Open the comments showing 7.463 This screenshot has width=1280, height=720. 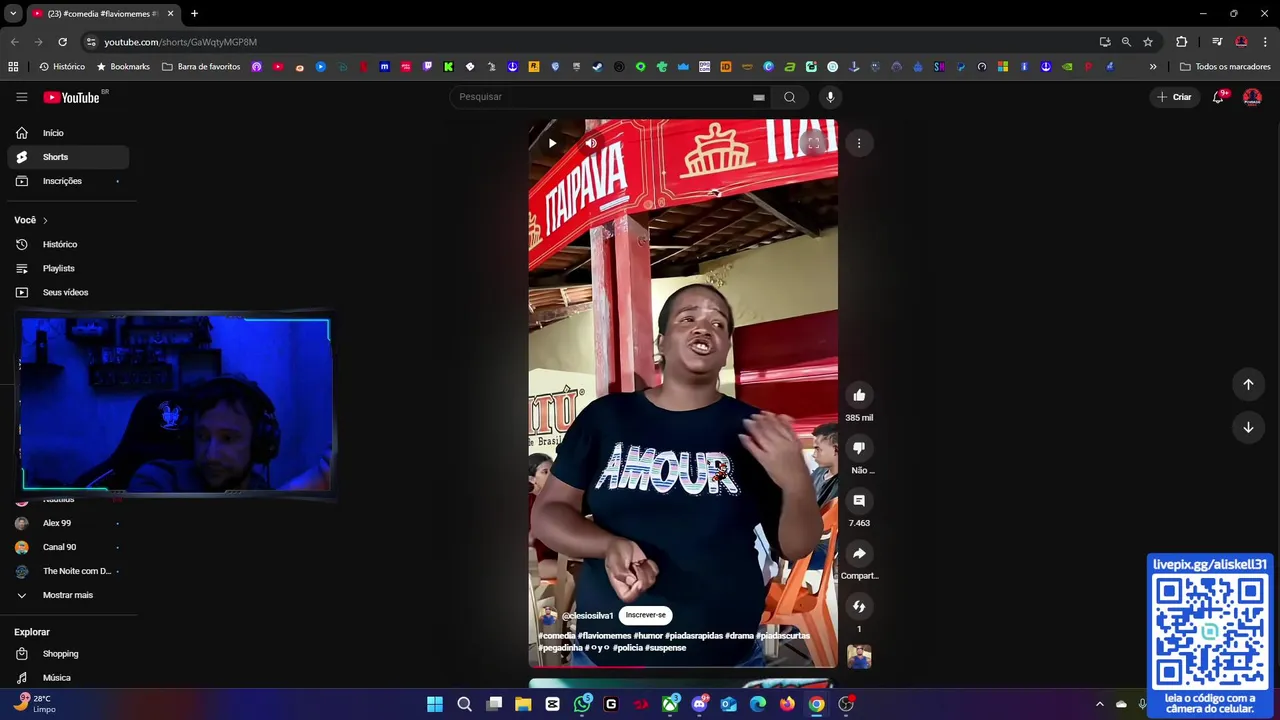(859, 500)
